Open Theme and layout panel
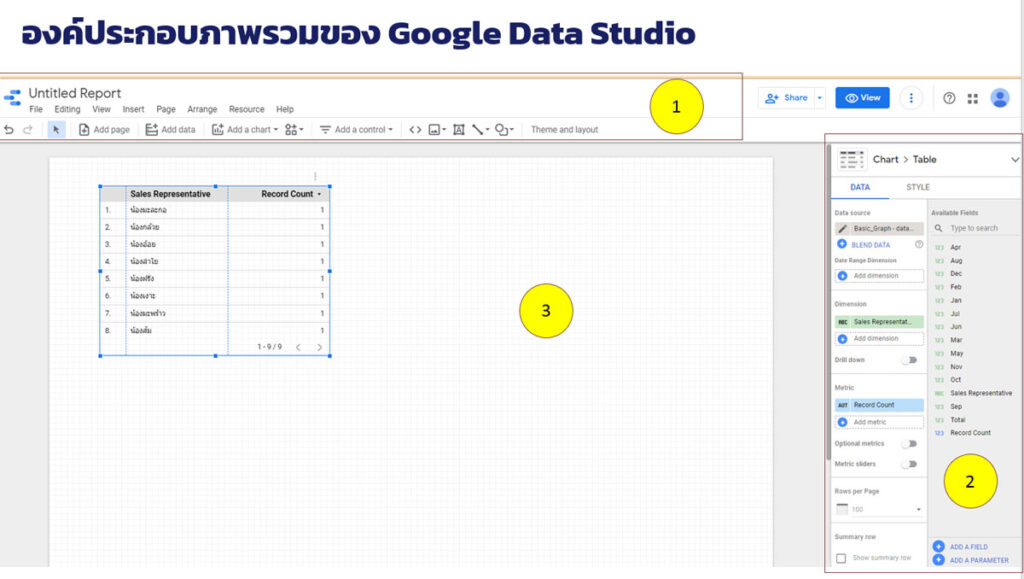1024x579 pixels. point(564,130)
